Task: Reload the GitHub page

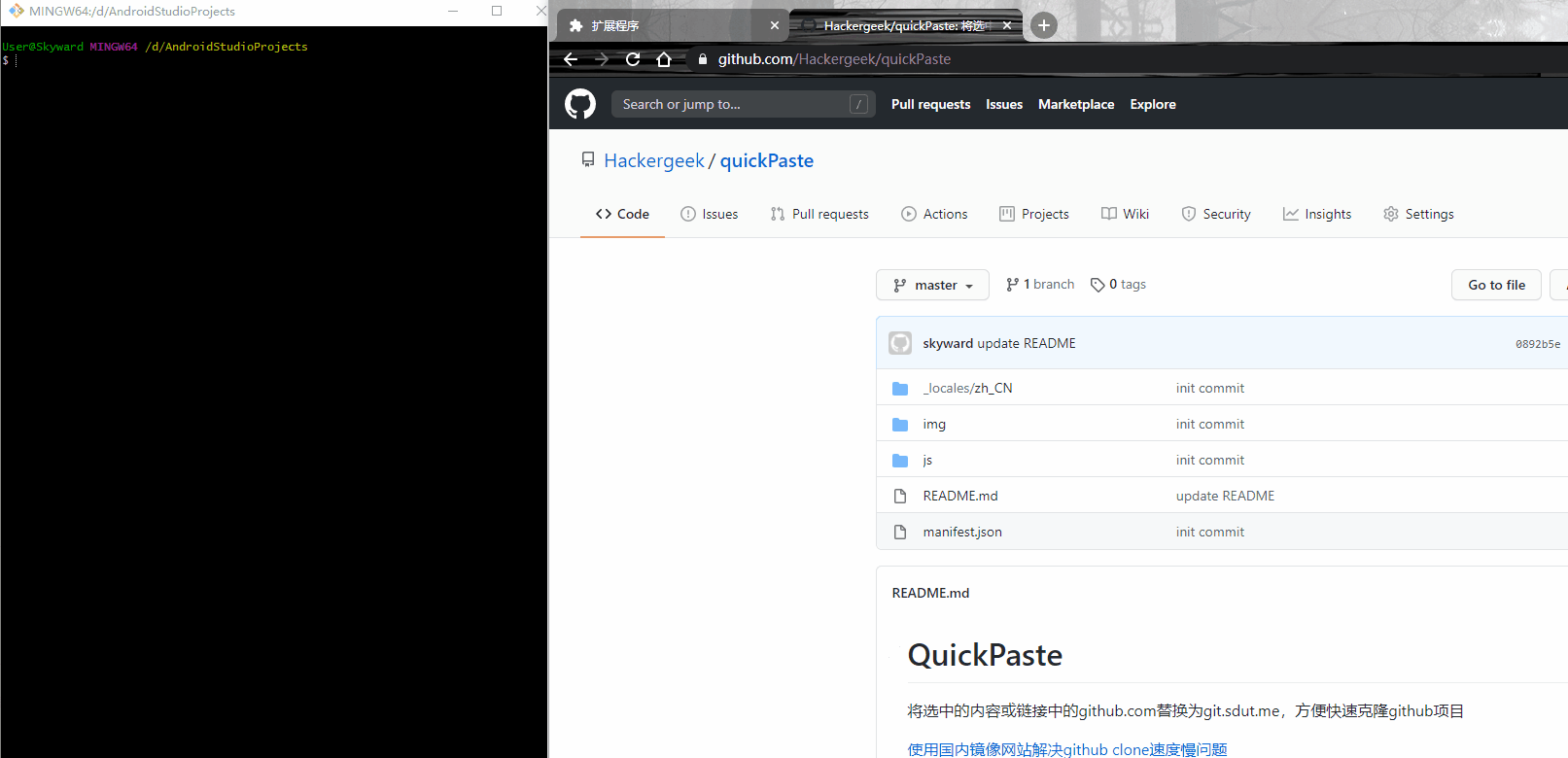Action: pos(633,59)
